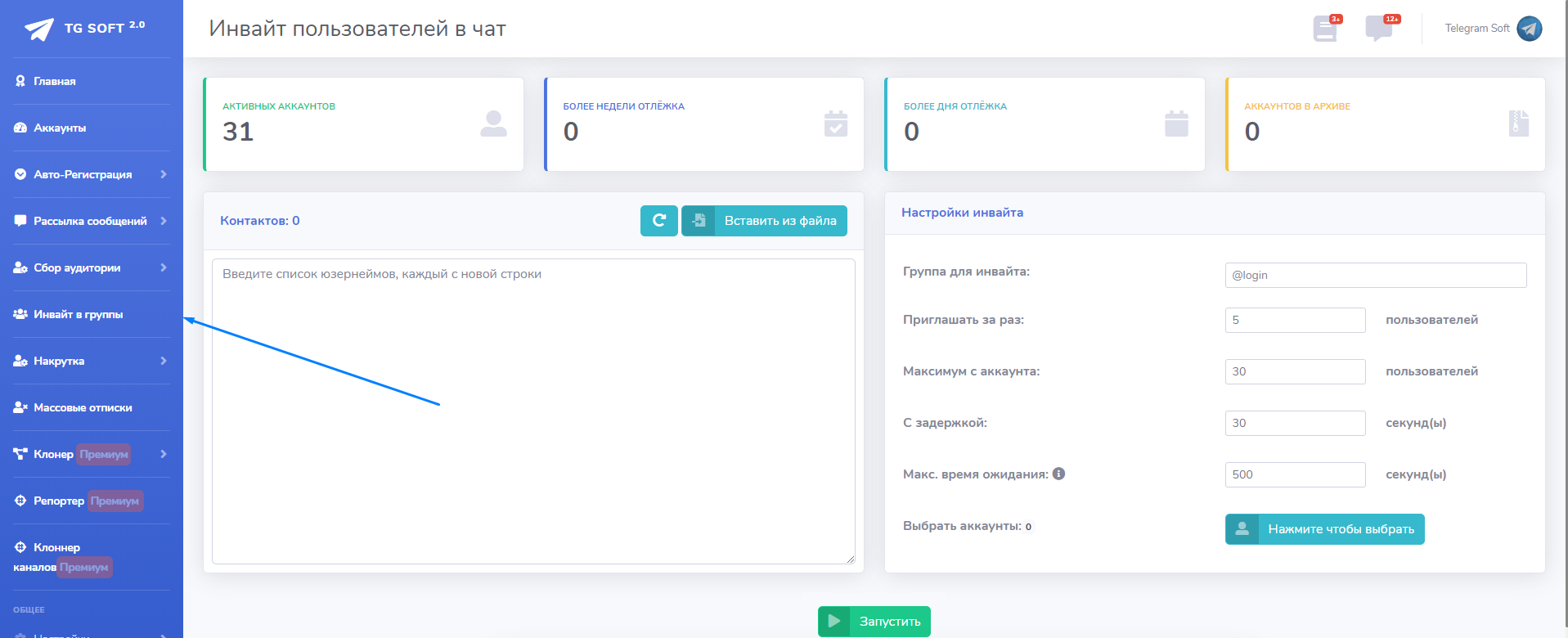The image size is (1568, 638).
Task: Open the messages speech bubble icon
Action: [x=1381, y=29]
